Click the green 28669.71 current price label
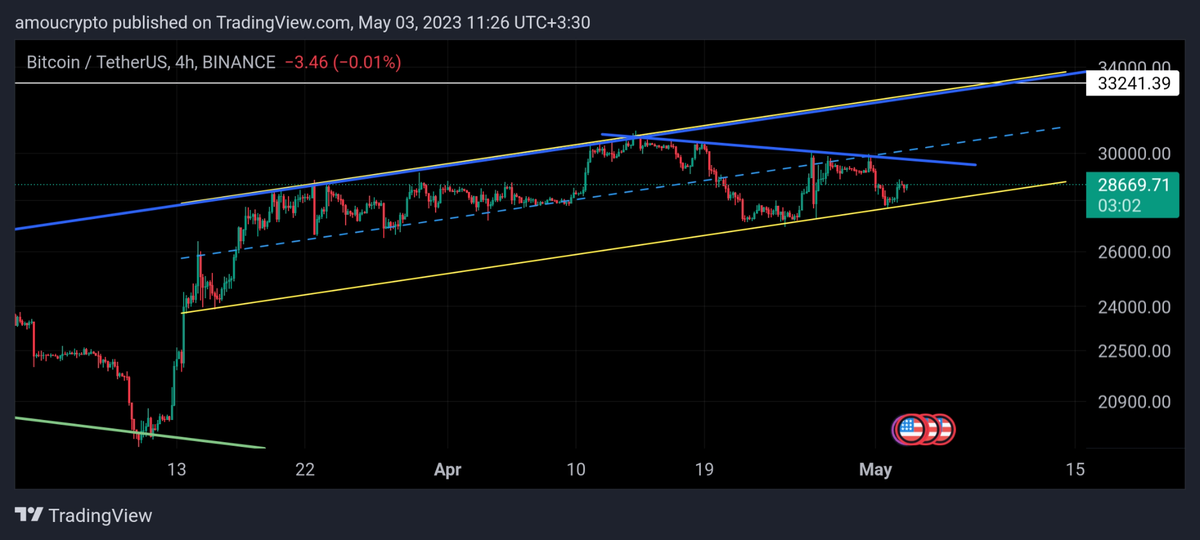 [1133, 186]
